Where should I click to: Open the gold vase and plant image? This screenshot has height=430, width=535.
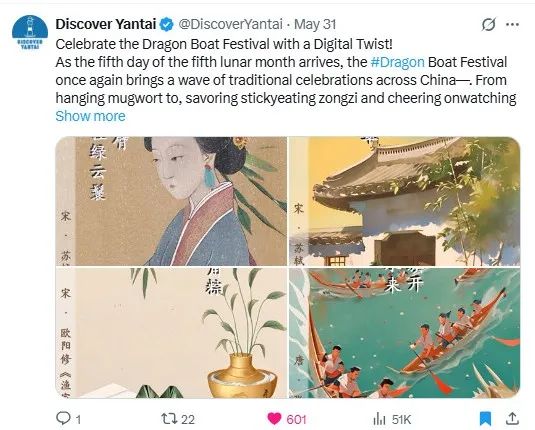171,333
